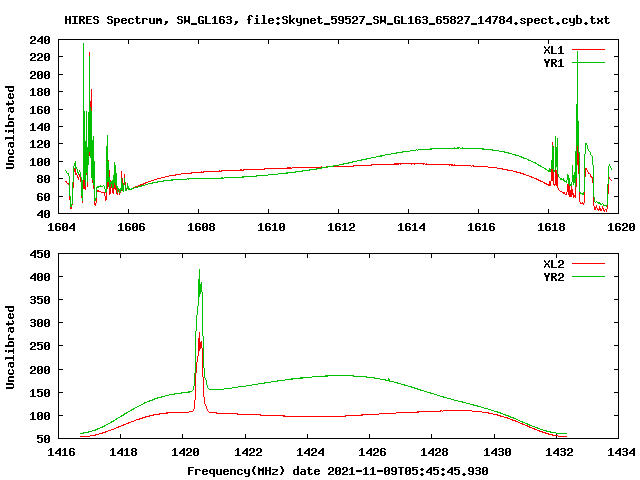Click the 120 y-axis tick label
The image size is (640, 480).
pos(40,144)
